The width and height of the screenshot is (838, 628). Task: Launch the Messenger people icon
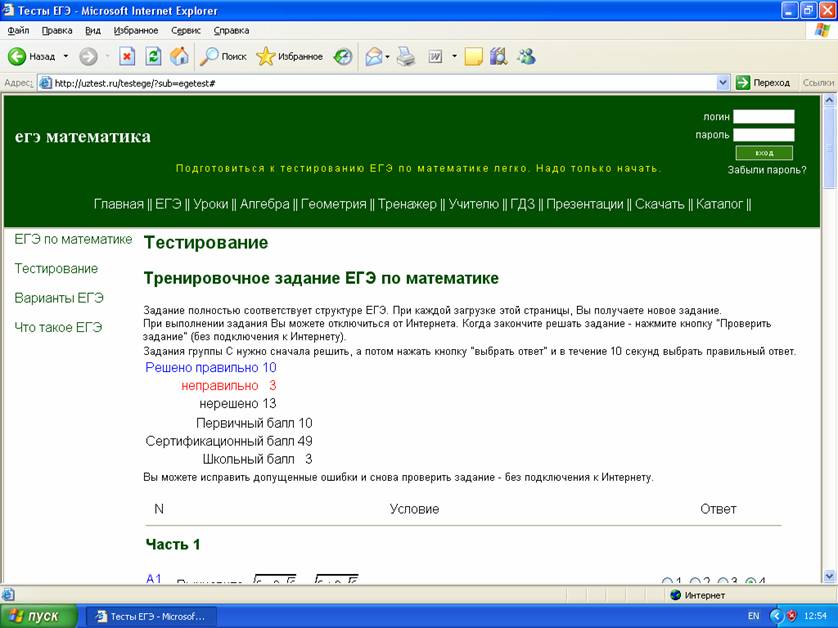(526, 56)
